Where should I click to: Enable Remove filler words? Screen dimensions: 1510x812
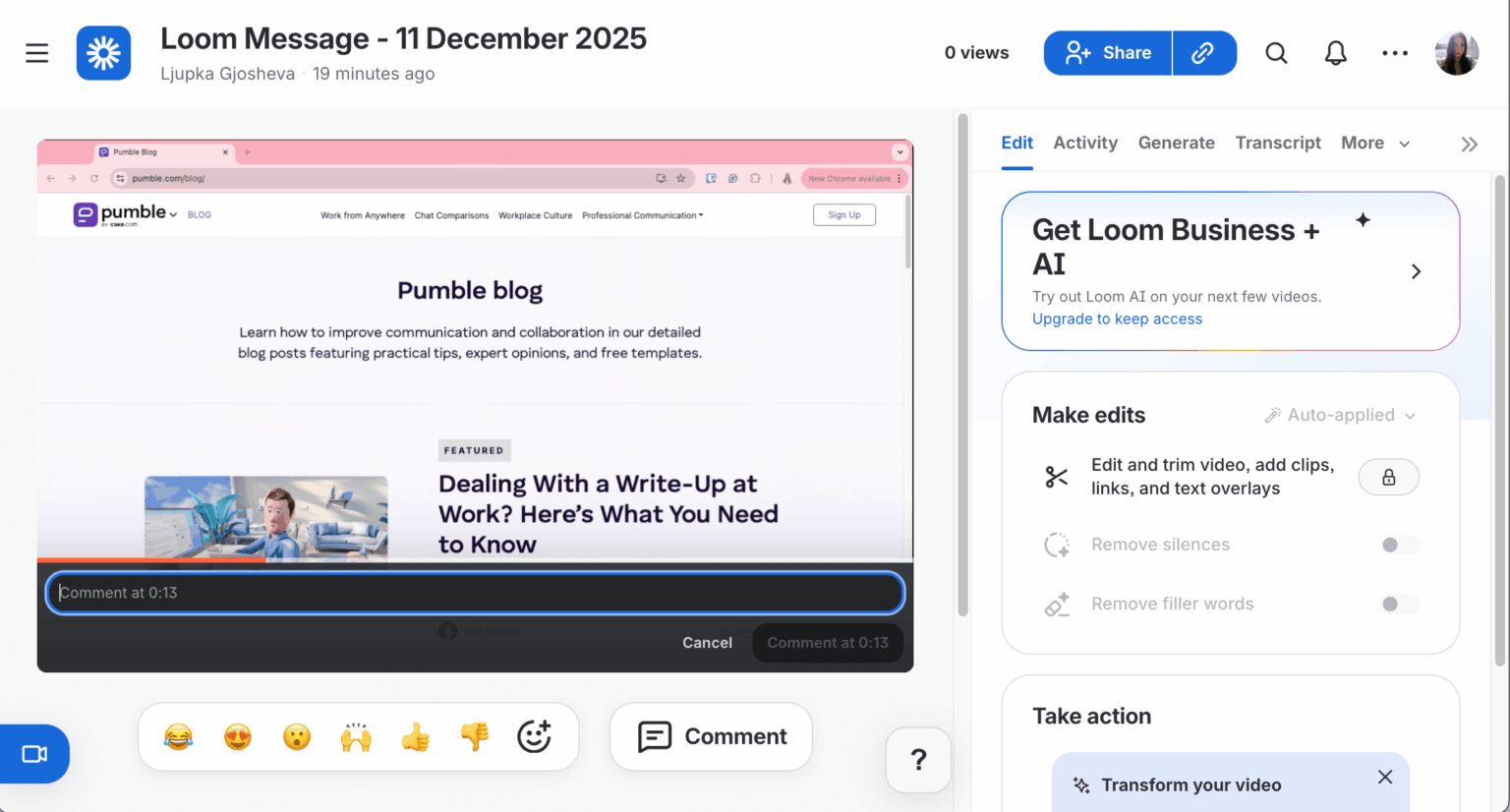coord(1398,604)
